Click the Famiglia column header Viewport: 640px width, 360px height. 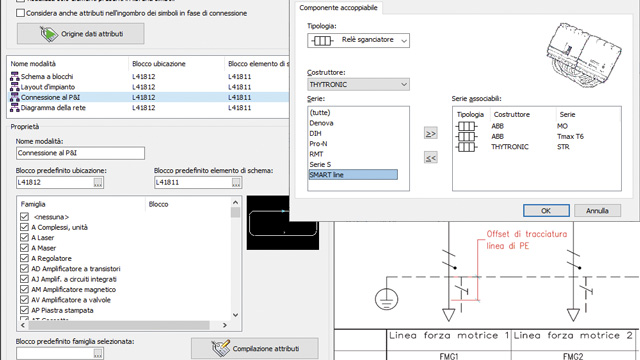tap(82, 204)
